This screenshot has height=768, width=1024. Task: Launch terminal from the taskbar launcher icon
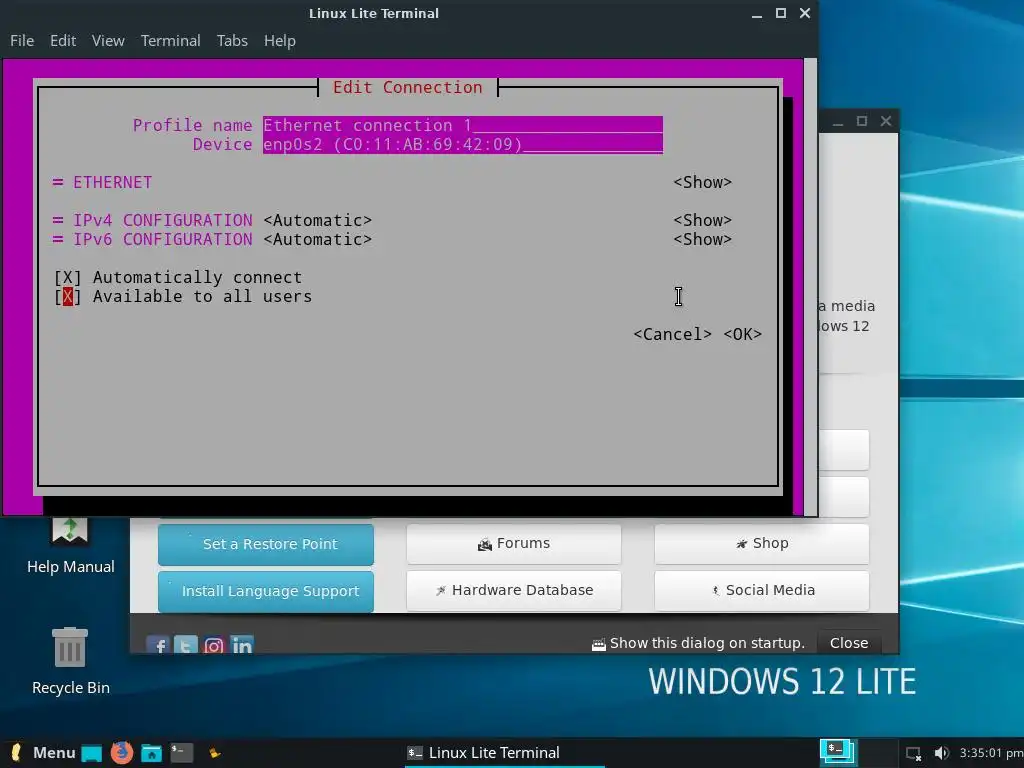tap(182, 753)
